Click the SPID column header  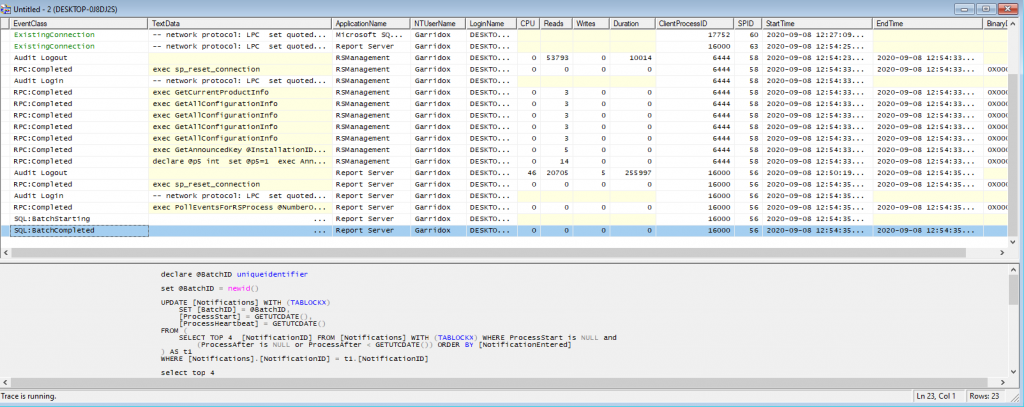coord(748,24)
